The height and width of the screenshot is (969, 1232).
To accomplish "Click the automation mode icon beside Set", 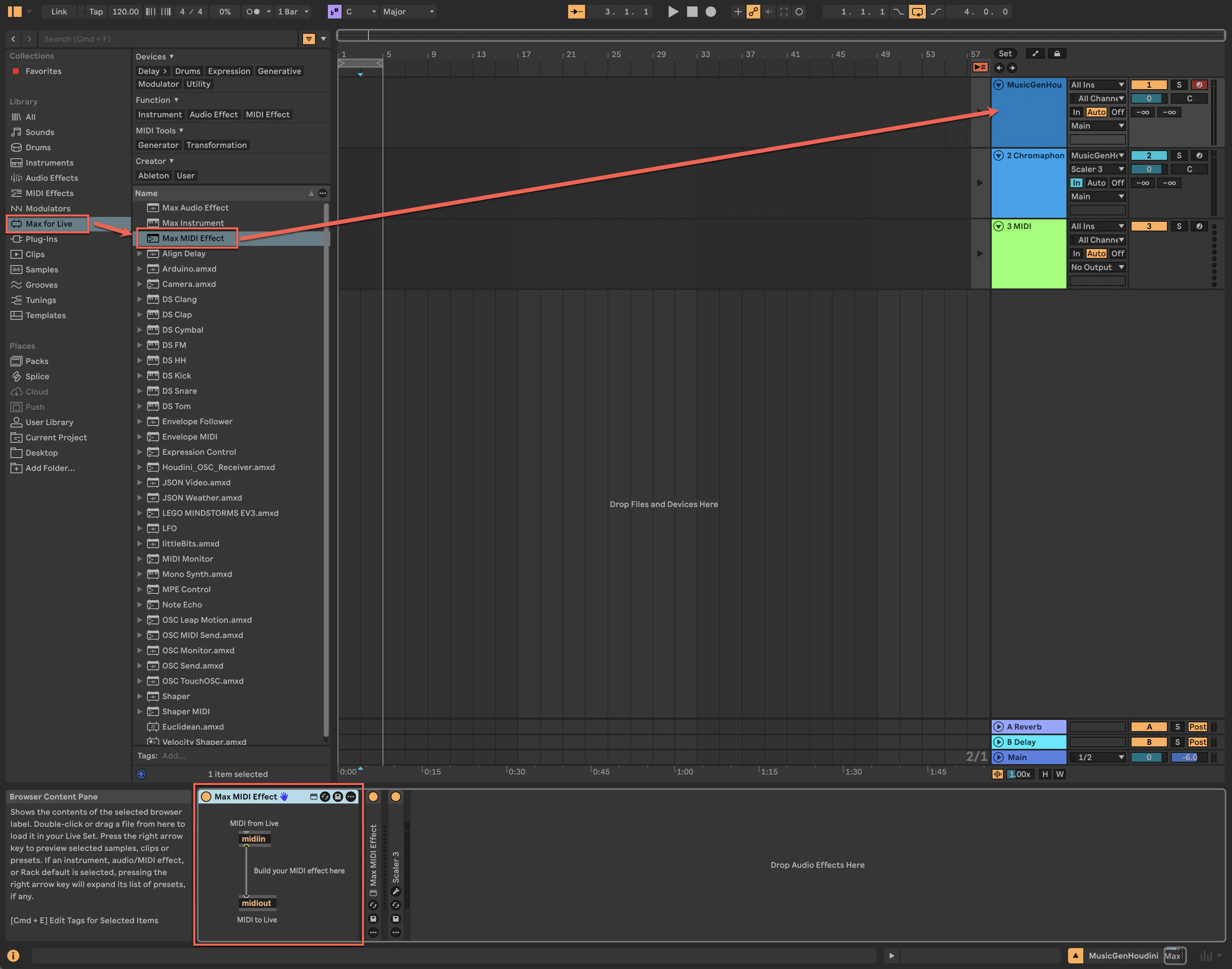I will coord(1035,53).
